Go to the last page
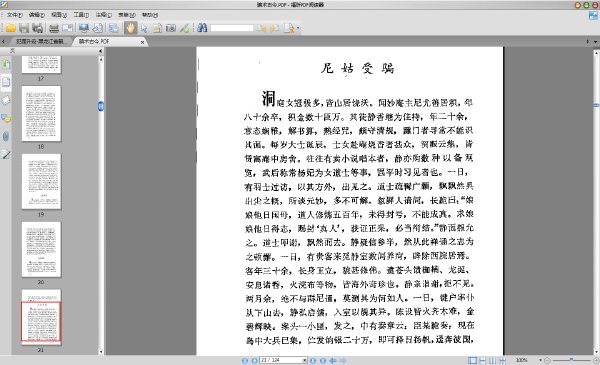 pos(323,360)
